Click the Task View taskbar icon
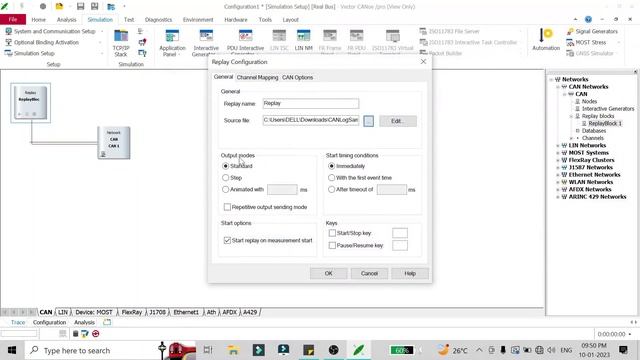The height and width of the screenshot is (360, 640). click(x=208, y=350)
